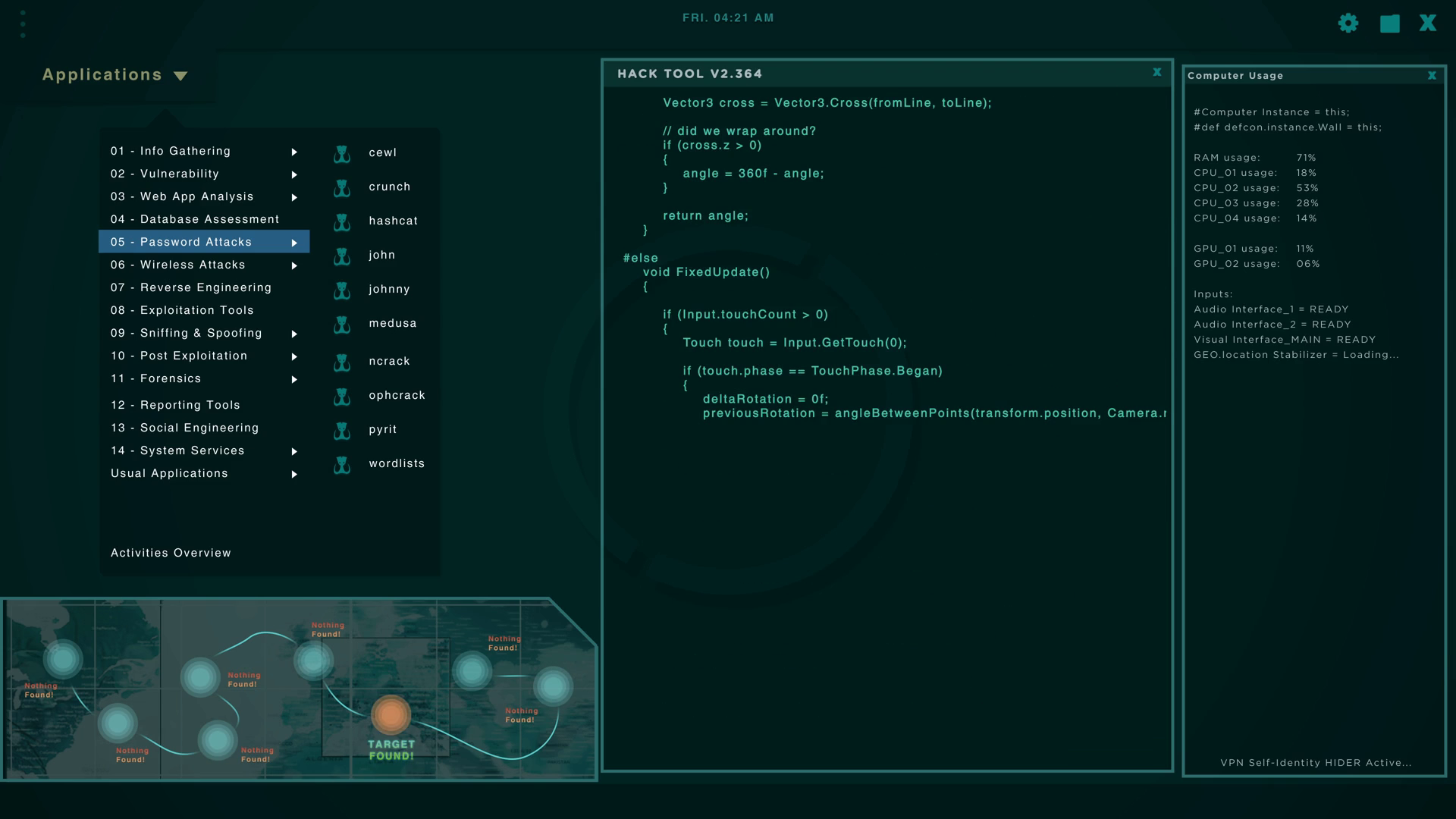Open the 13 - Social Engineering entry
The image size is (1456, 819).
[185, 428]
